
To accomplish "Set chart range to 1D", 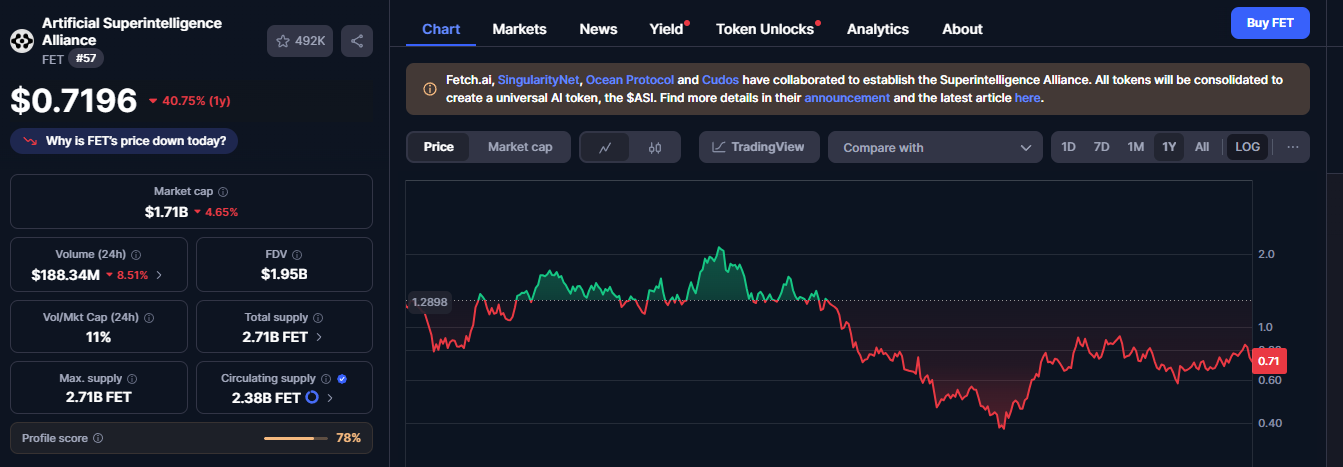I will coord(1068,147).
